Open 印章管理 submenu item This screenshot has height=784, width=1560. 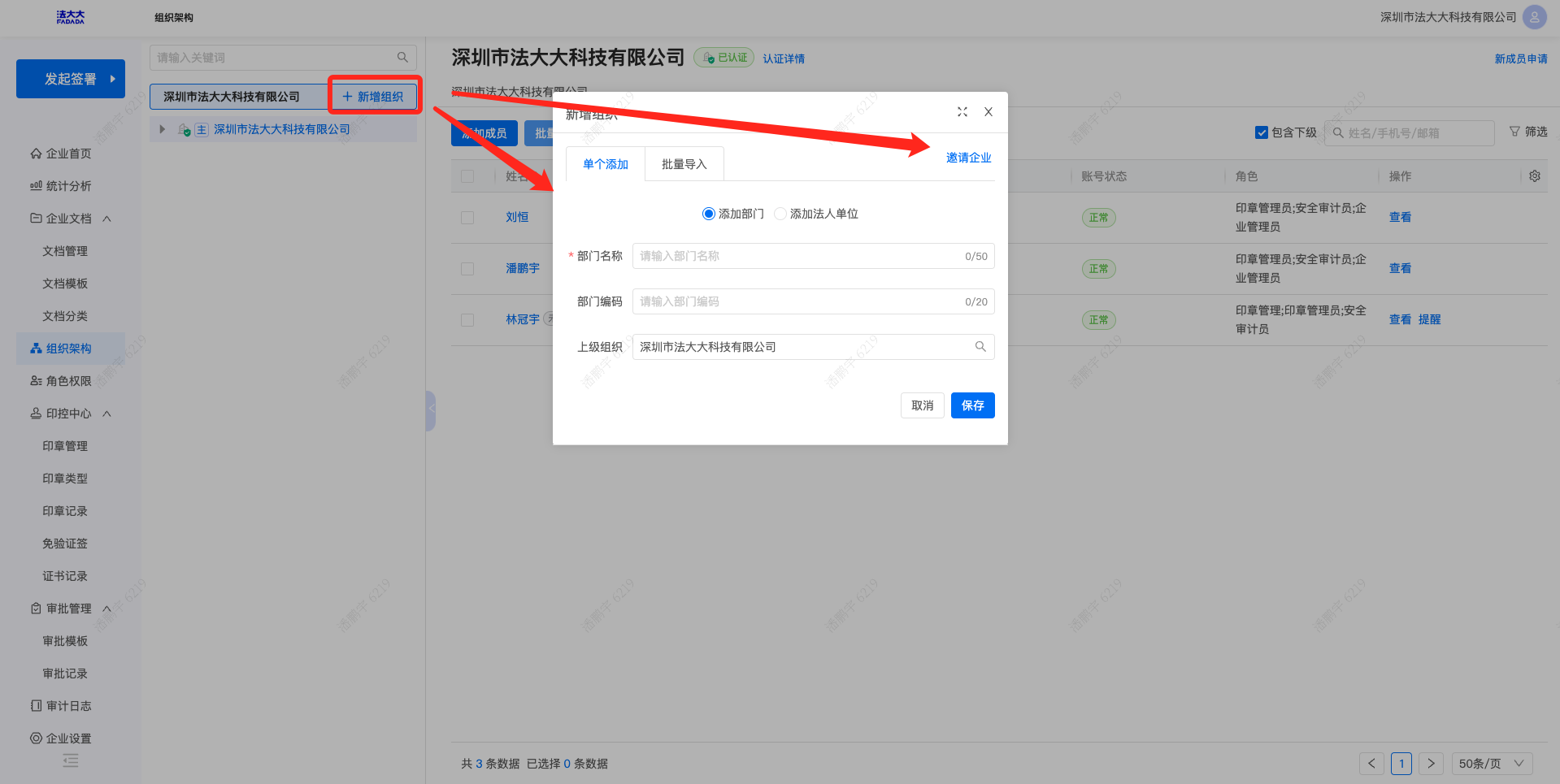[65, 446]
